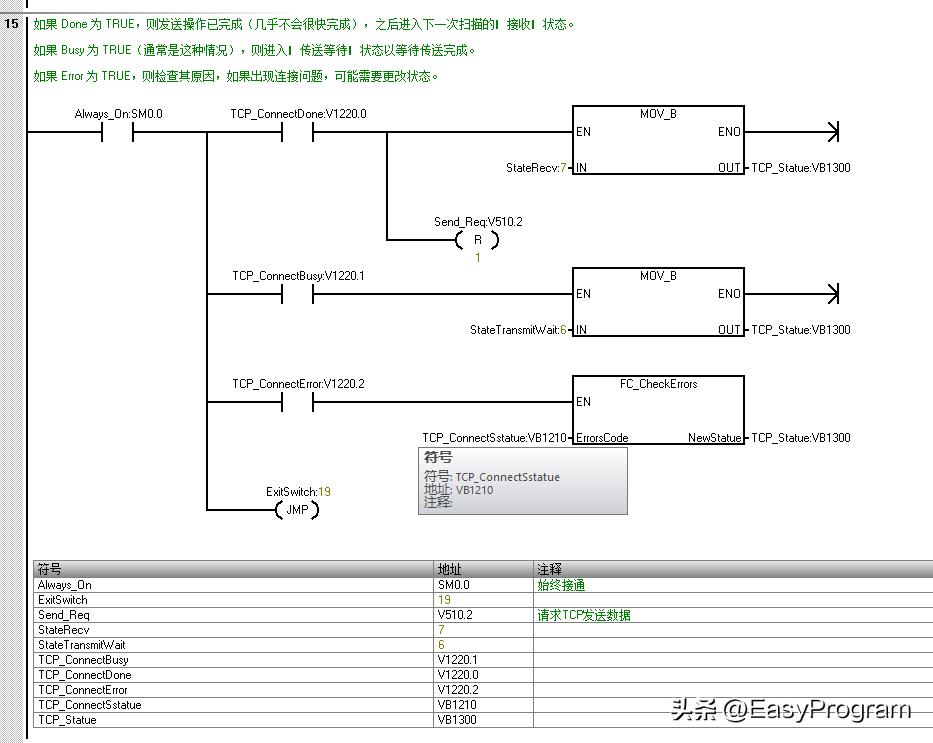Screen dimensions: 933x743
Task: Select the Send_Req:V510.2 reset coil
Action: 477,240
